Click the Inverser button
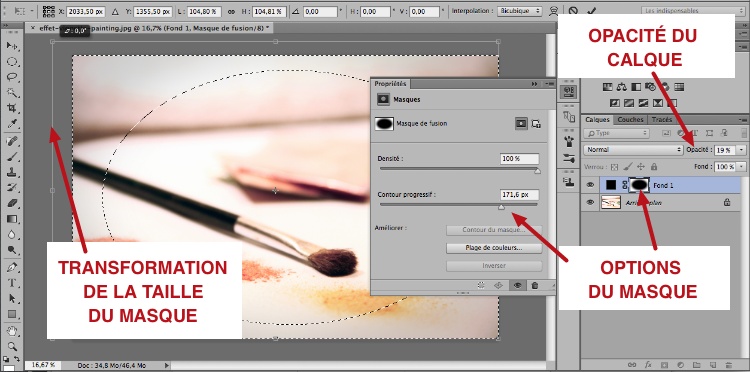 [x=494, y=265]
